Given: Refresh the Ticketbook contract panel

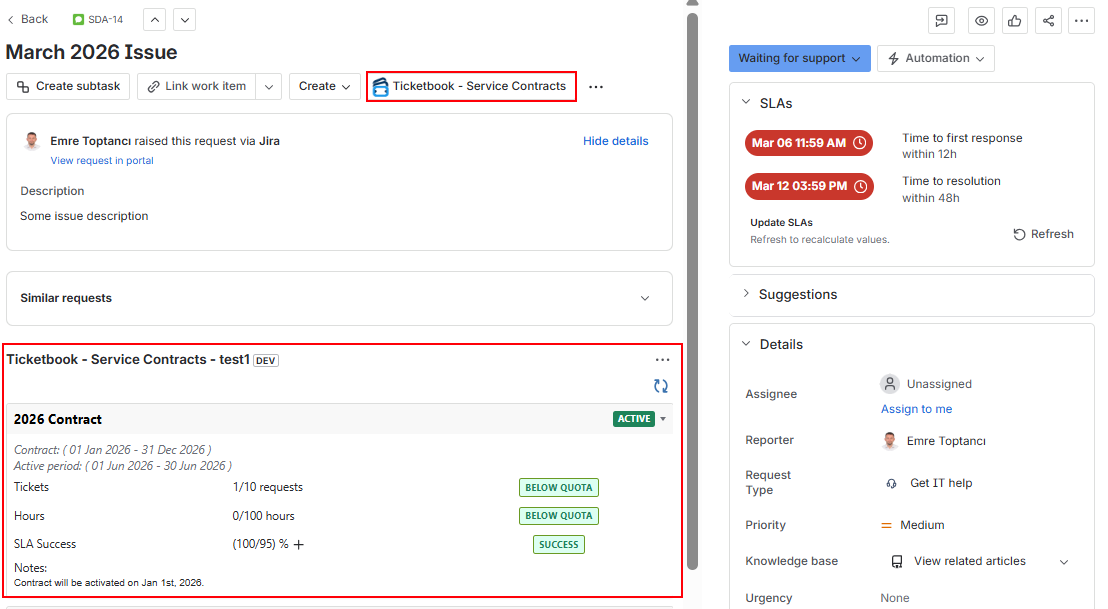Looking at the screenshot, I should coord(661,386).
